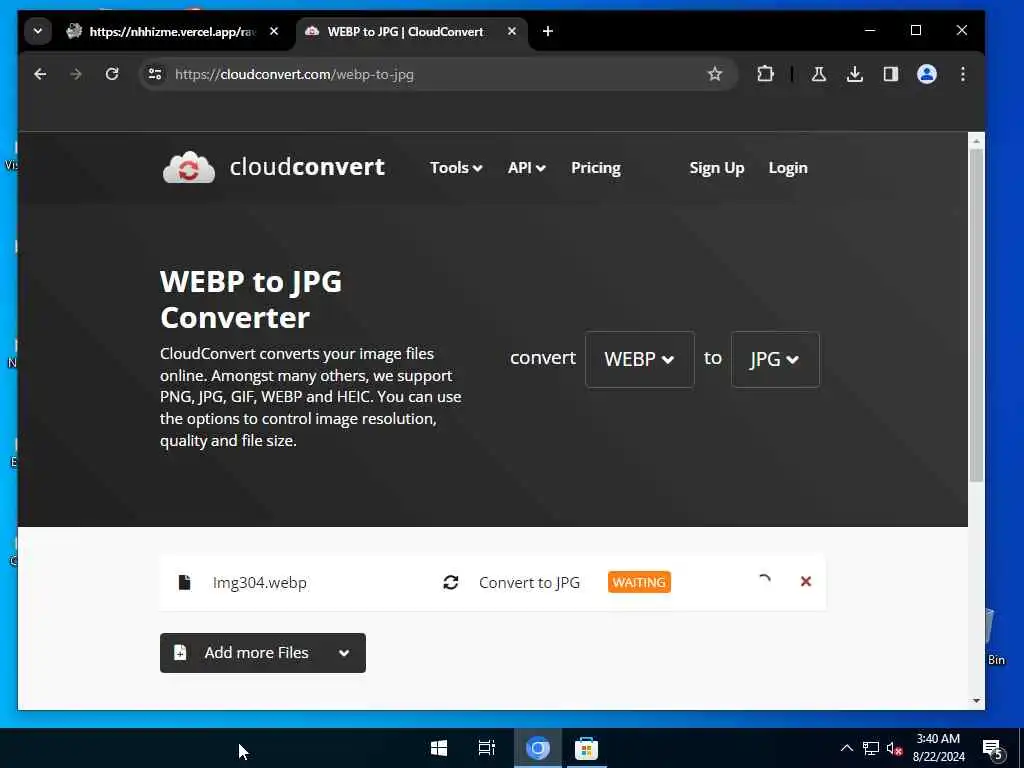Viewport: 1024px width, 768px height.
Task: Open the taskbar clock and date
Action: tap(938, 748)
